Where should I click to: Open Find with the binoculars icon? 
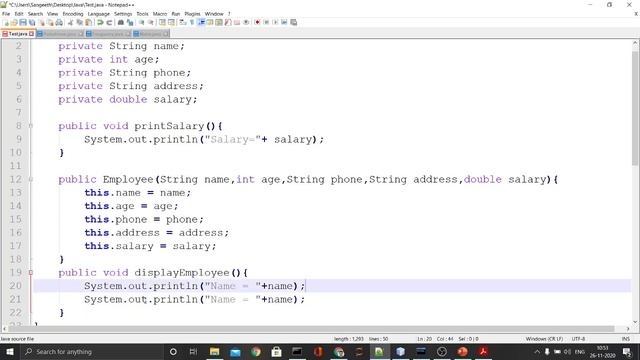point(121,22)
